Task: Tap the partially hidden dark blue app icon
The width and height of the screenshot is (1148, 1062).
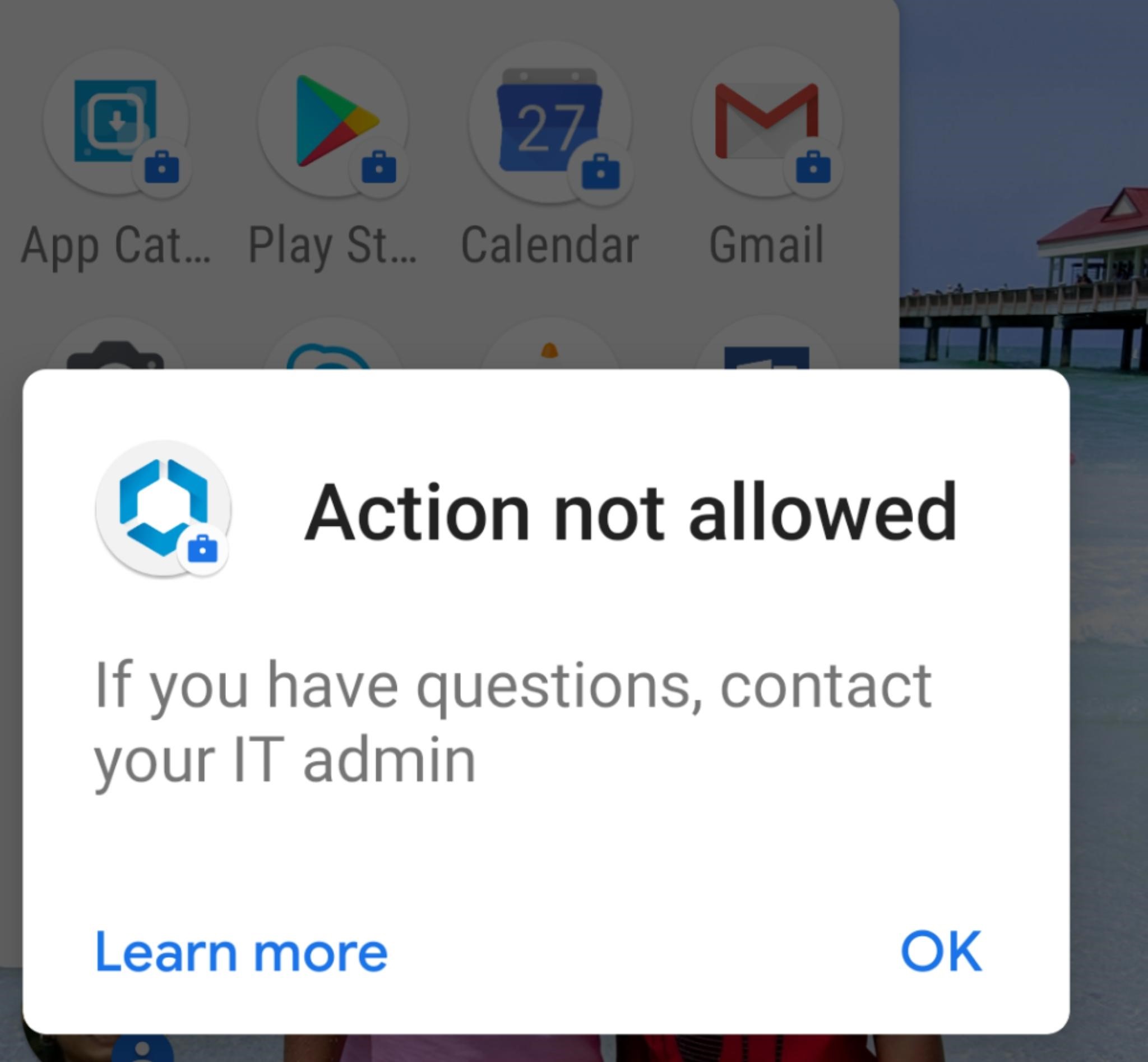Action: (x=767, y=356)
